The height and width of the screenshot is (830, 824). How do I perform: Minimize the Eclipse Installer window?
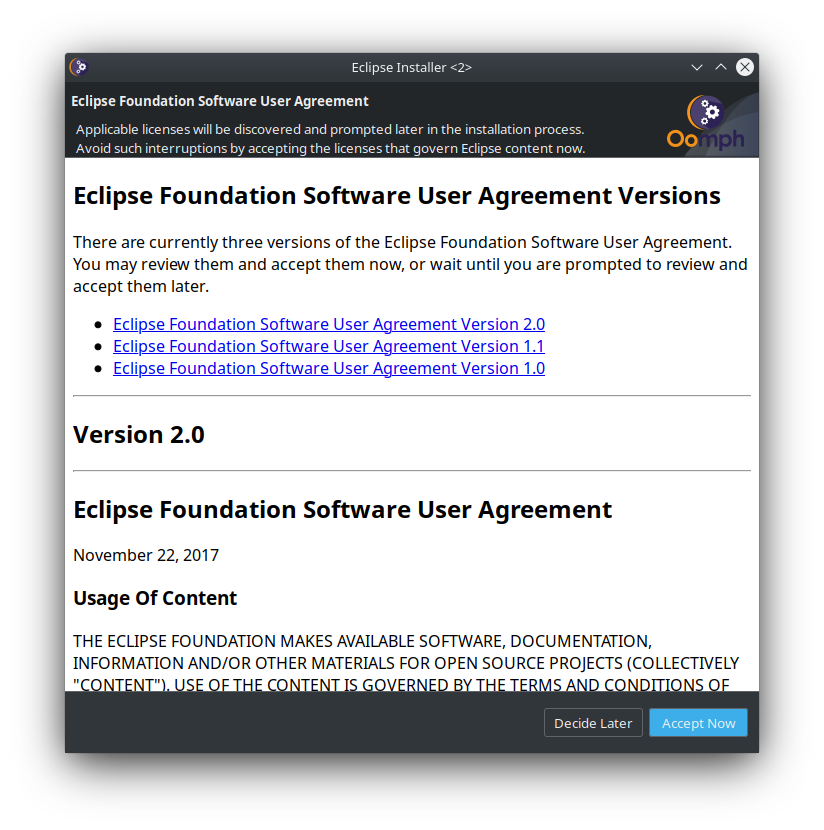point(697,67)
